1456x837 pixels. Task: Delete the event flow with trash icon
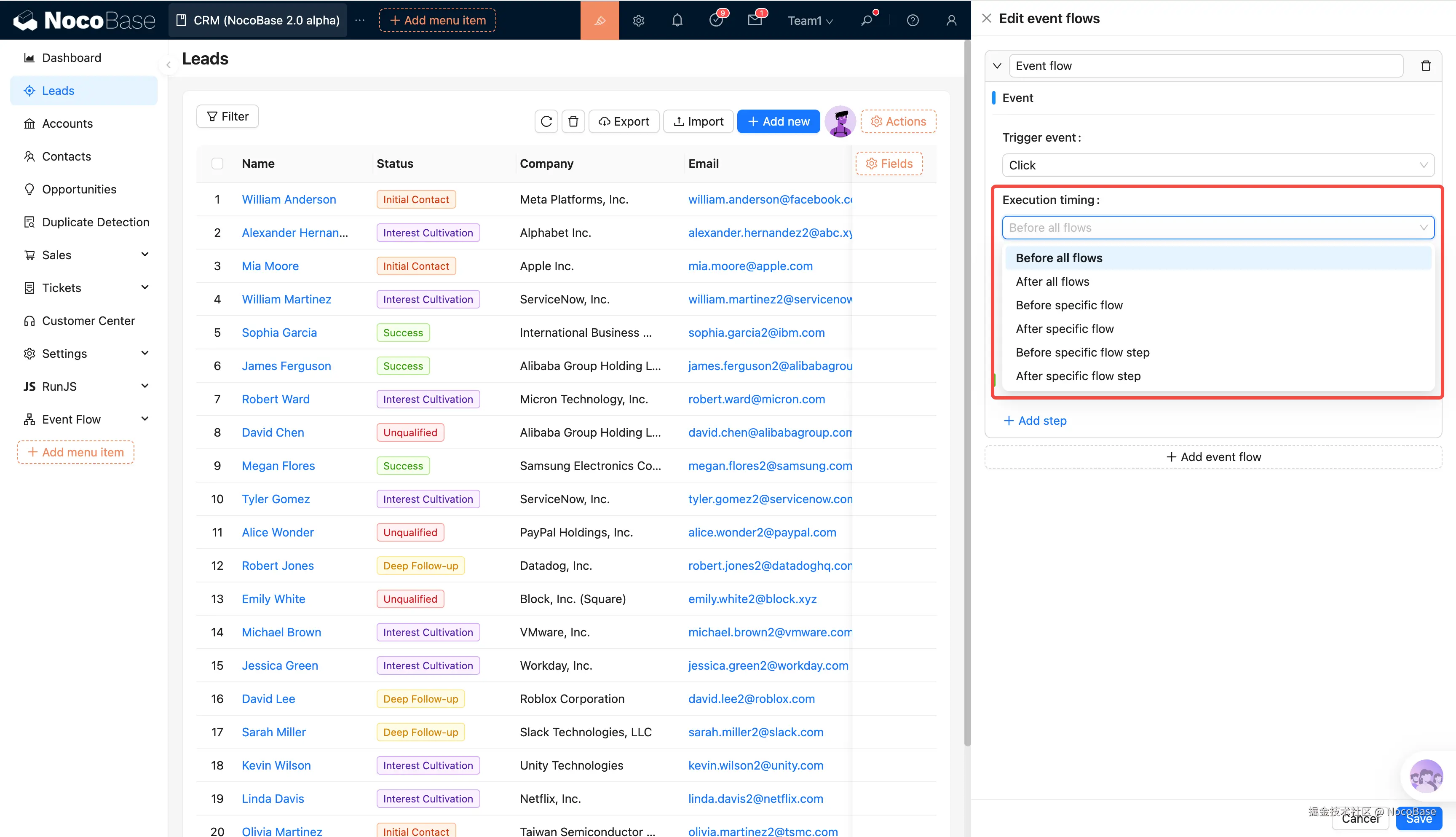tap(1426, 66)
